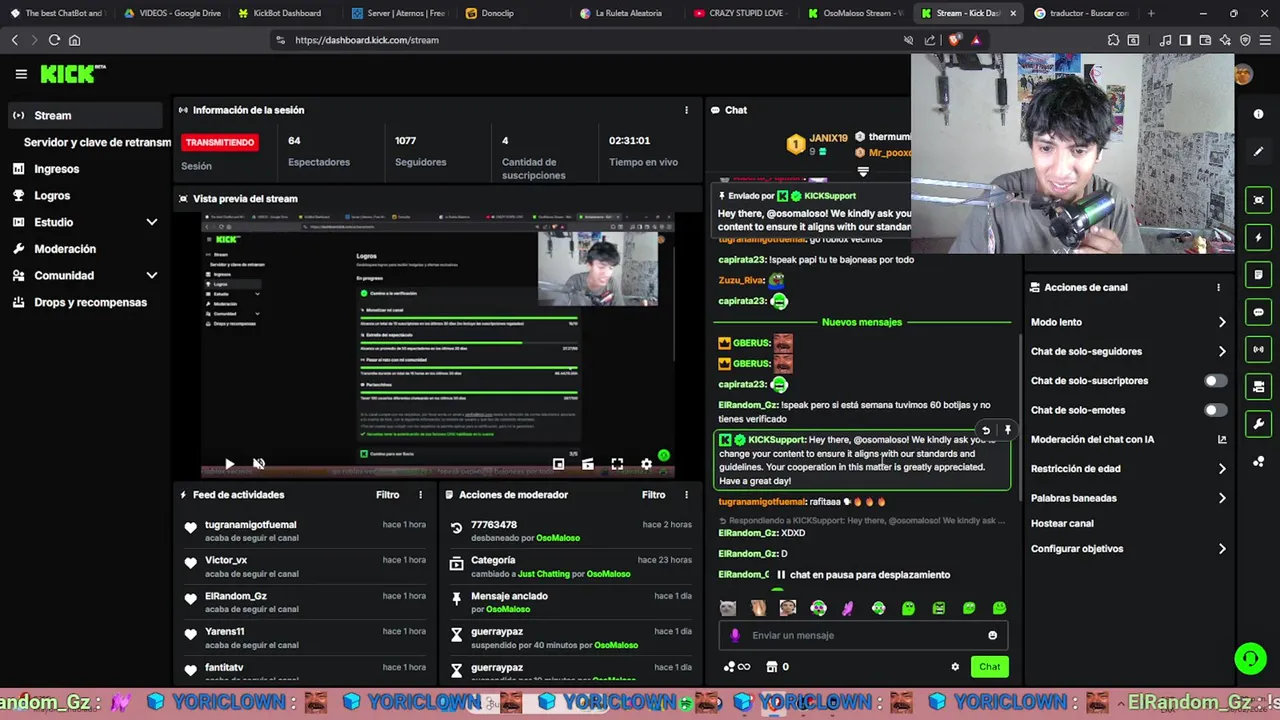Click the lightning bolt icon in right sidebar
The height and width of the screenshot is (720, 1280).
(x=1259, y=237)
